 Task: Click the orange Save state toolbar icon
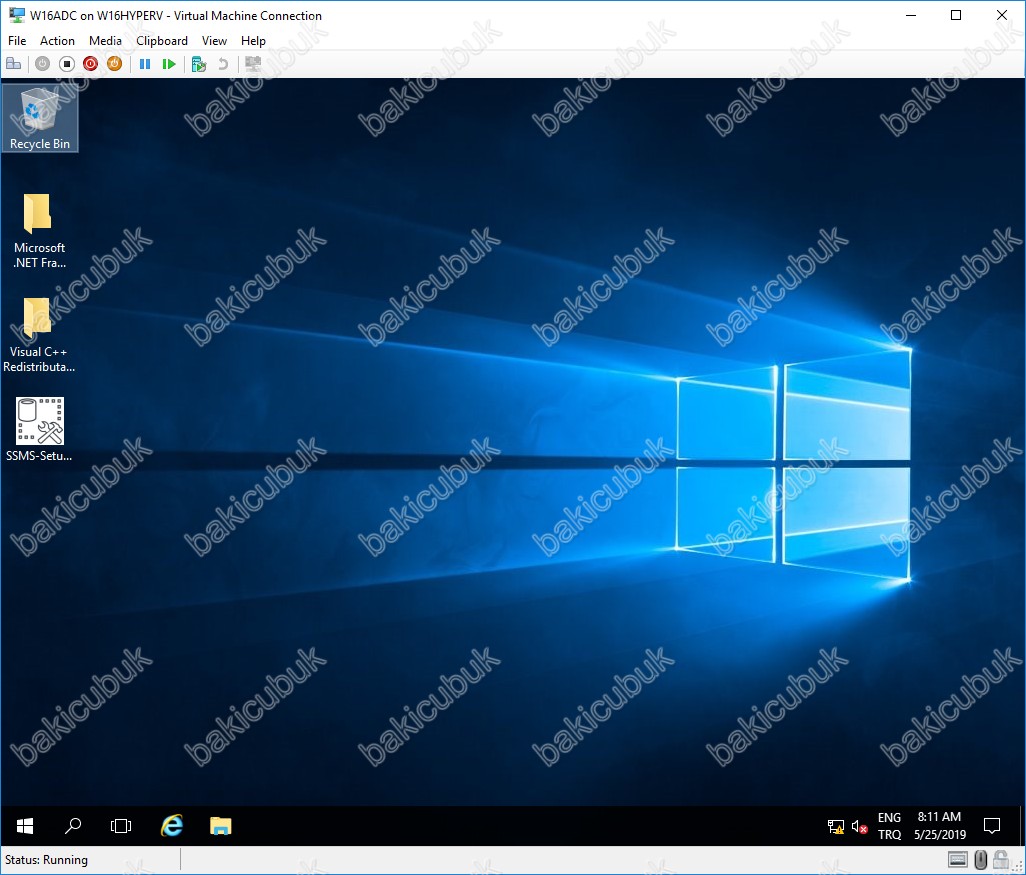coord(115,63)
